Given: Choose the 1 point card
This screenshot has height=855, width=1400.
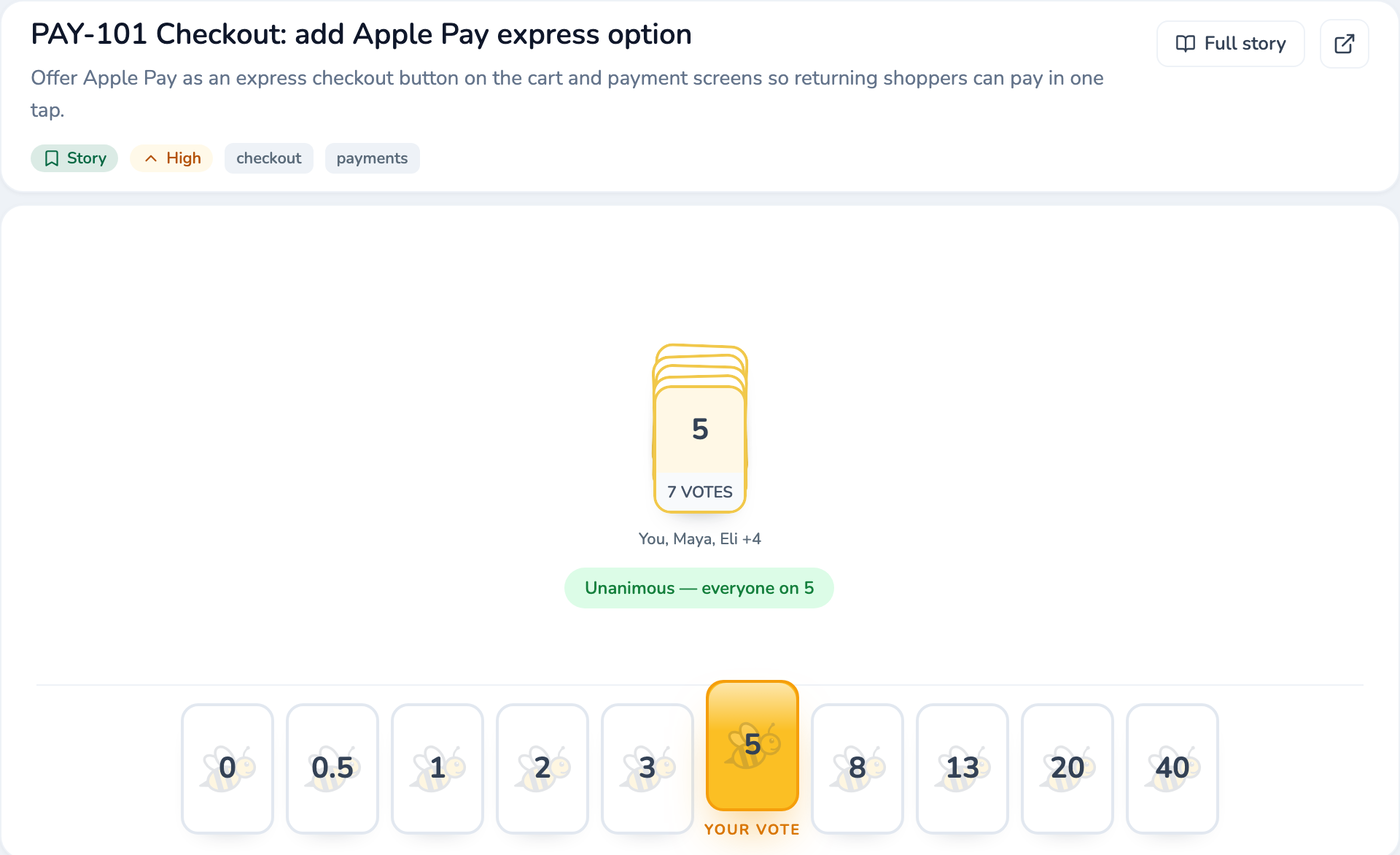Looking at the screenshot, I should [437, 768].
